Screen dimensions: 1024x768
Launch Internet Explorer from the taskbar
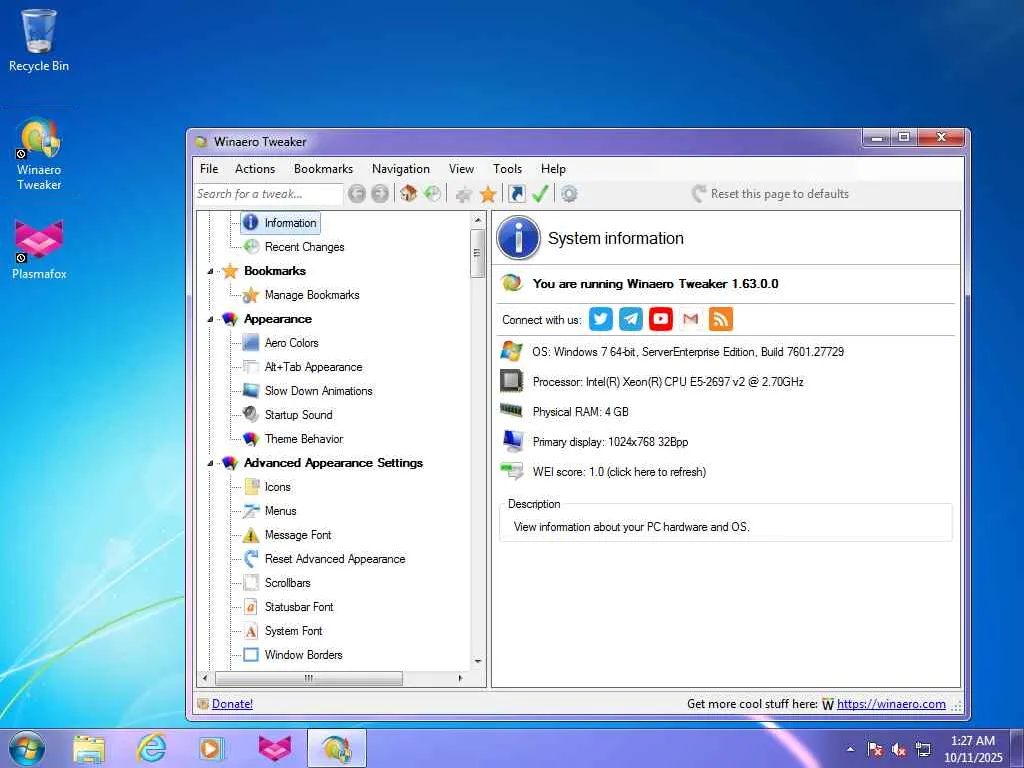(x=151, y=748)
